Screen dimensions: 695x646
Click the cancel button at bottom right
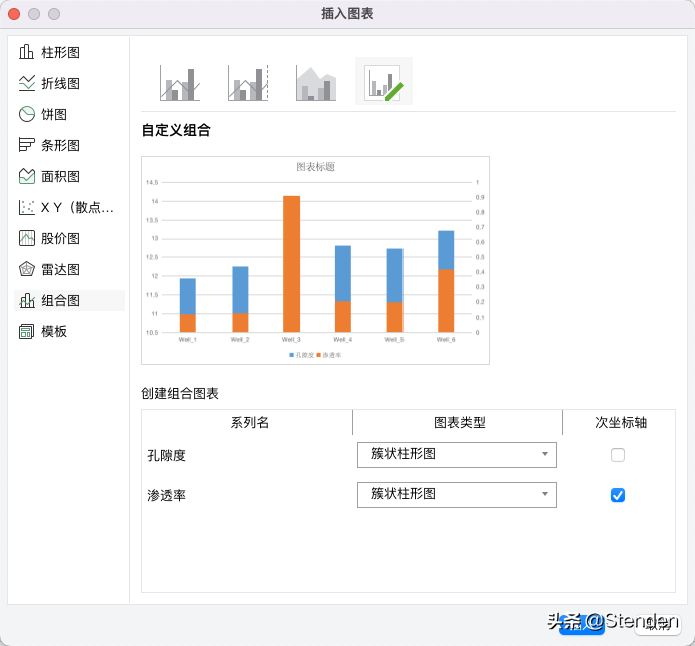click(658, 624)
